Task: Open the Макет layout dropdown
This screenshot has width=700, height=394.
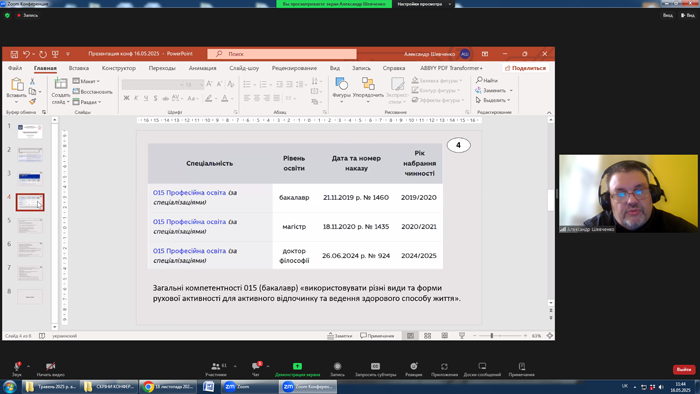Action: [x=86, y=81]
